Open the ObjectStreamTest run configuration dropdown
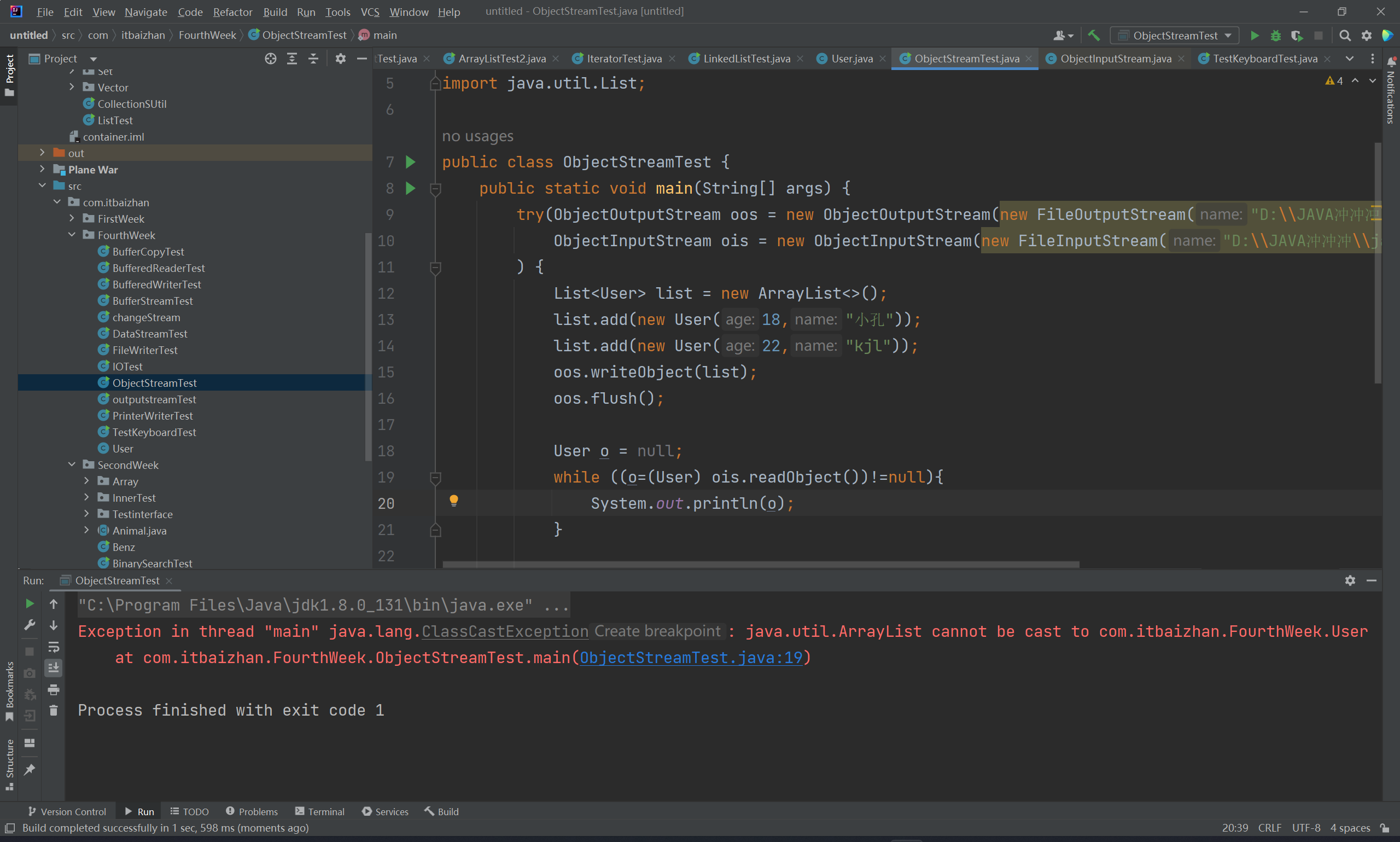The image size is (1400, 842). [1174, 36]
